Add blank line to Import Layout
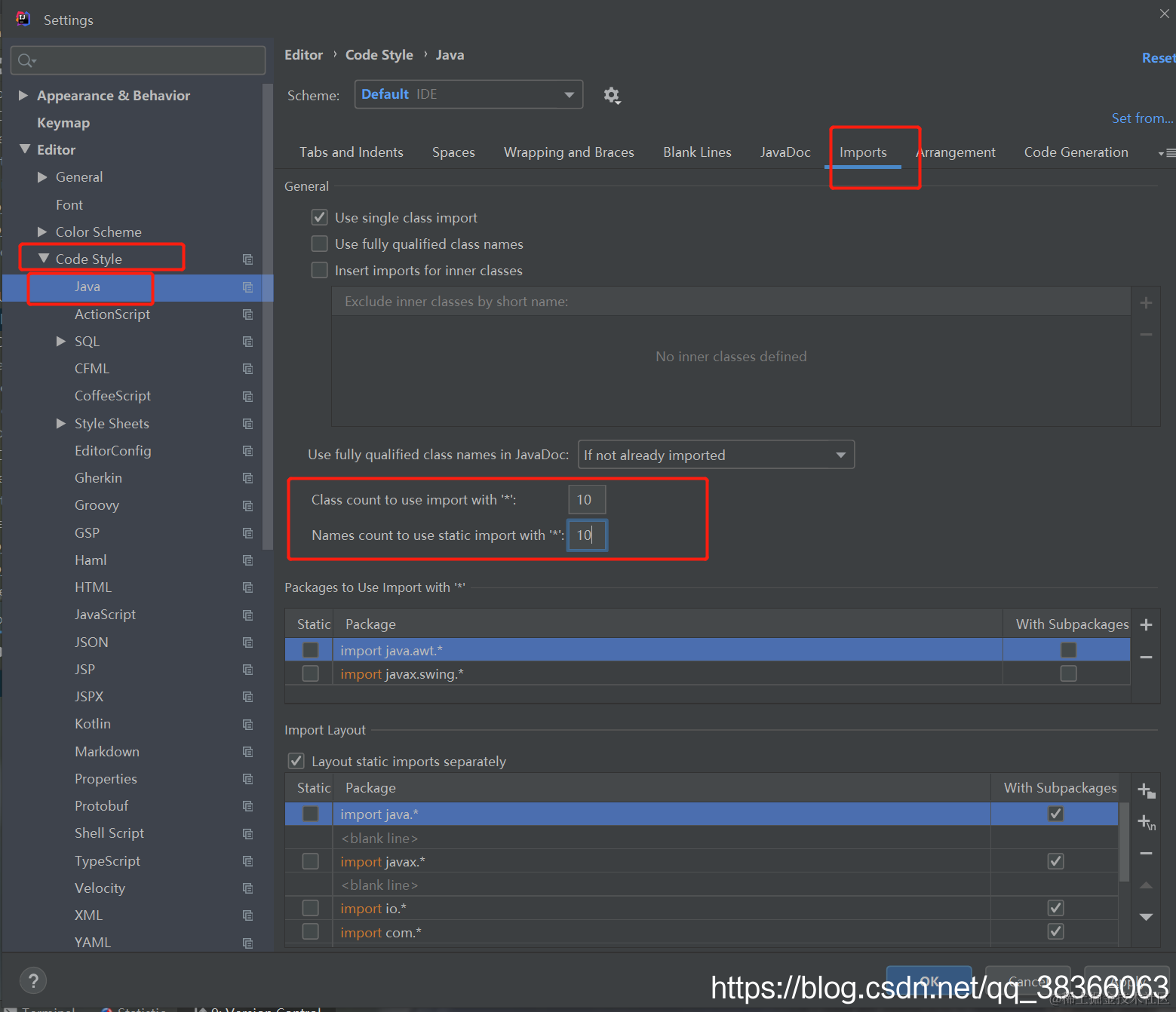Image resolution: width=1176 pixels, height=1012 pixels. [x=1146, y=822]
